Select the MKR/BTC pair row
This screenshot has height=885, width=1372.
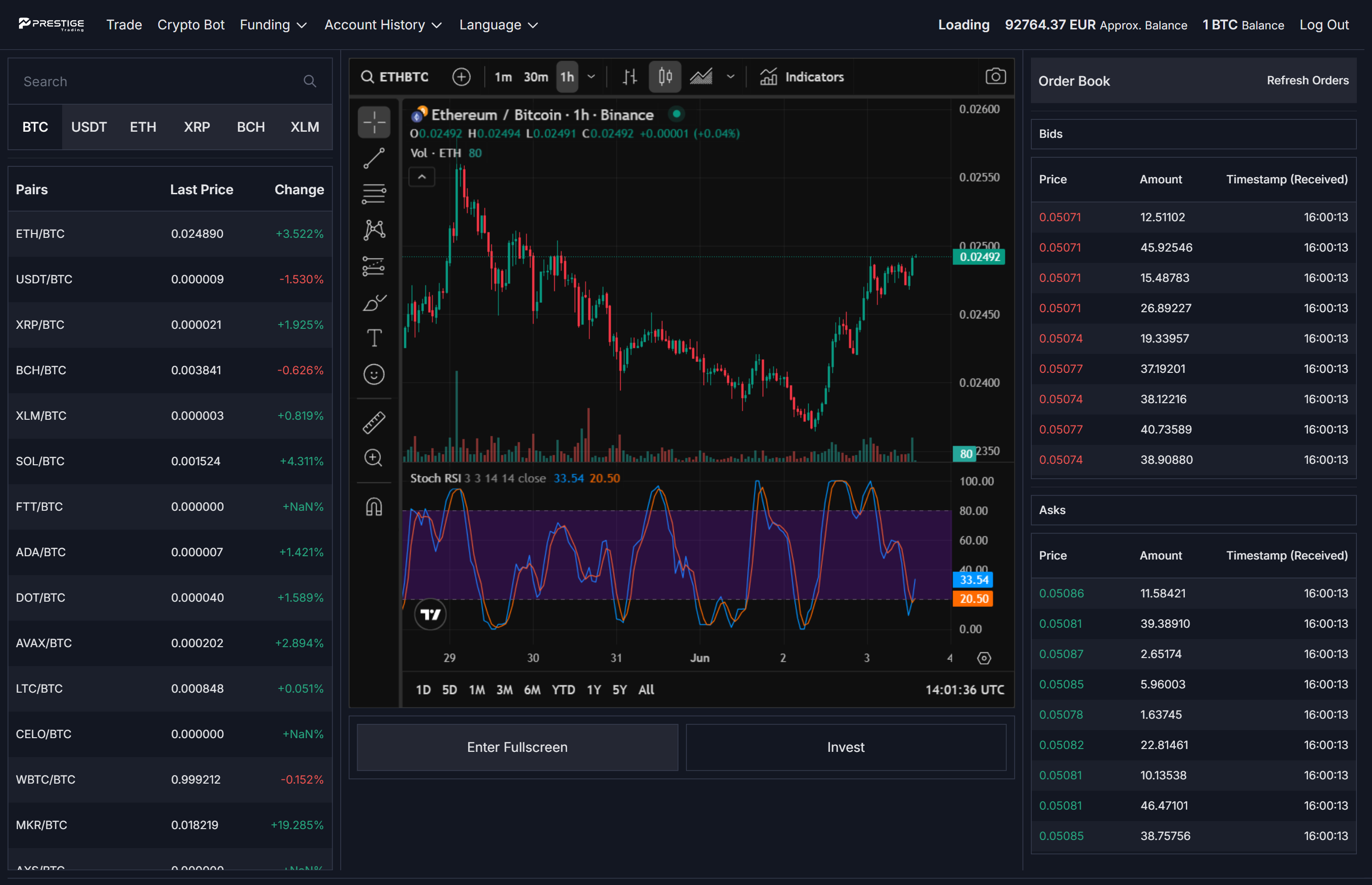[x=170, y=825]
